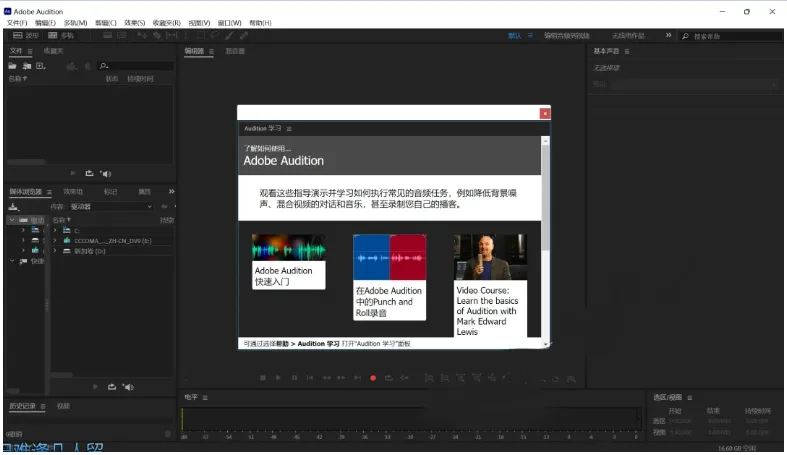This screenshot has height=455, width=787.
Task: Click Media Browser add shortcut icon
Action: click(x=14, y=207)
